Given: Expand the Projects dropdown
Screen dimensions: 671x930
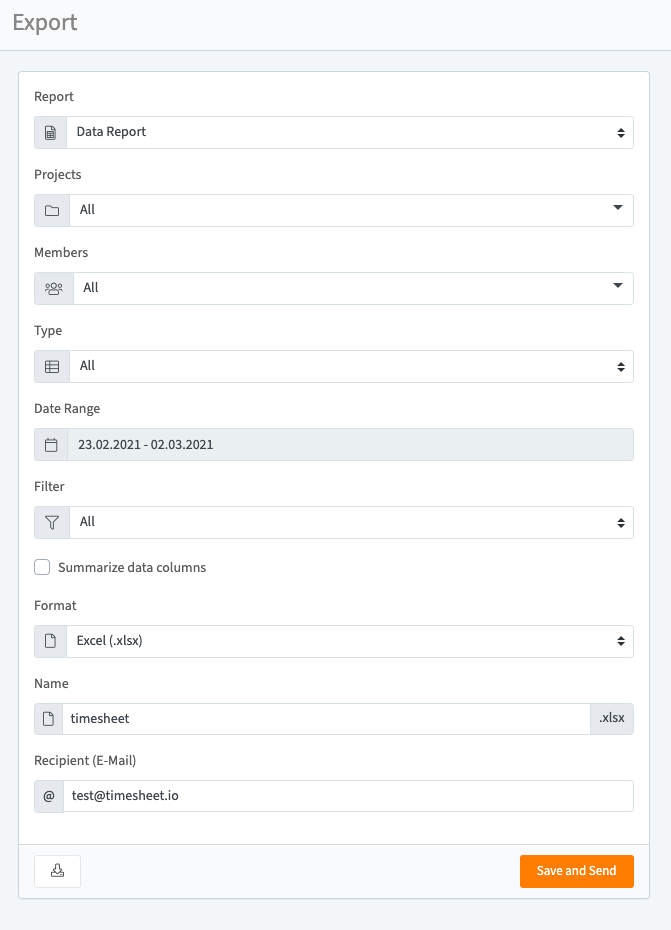Looking at the screenshot, I should [350, 210].
